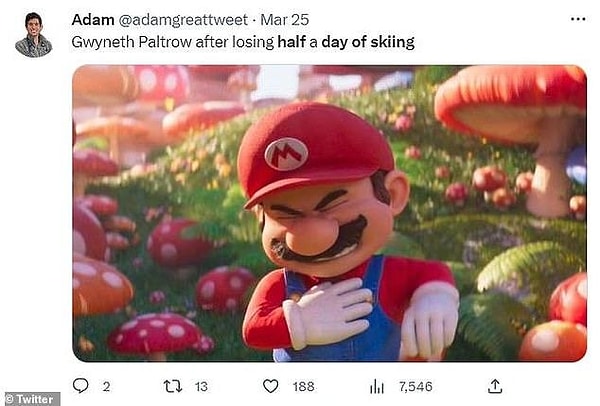Click the Twitter watermark label
Image resolution: width=600 pixels, height=406 pixels.
(31, 398)
